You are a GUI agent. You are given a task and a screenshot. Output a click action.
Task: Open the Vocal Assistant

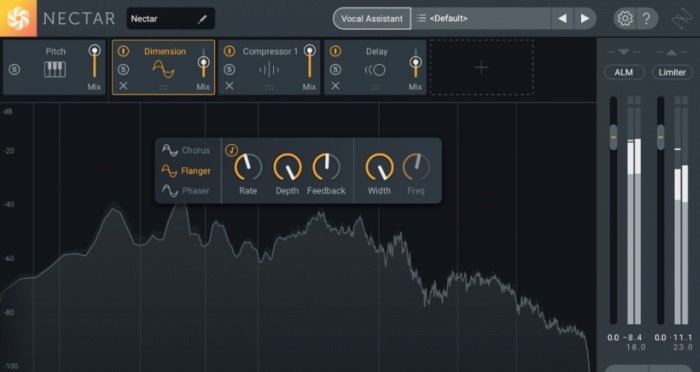point(372,19)
